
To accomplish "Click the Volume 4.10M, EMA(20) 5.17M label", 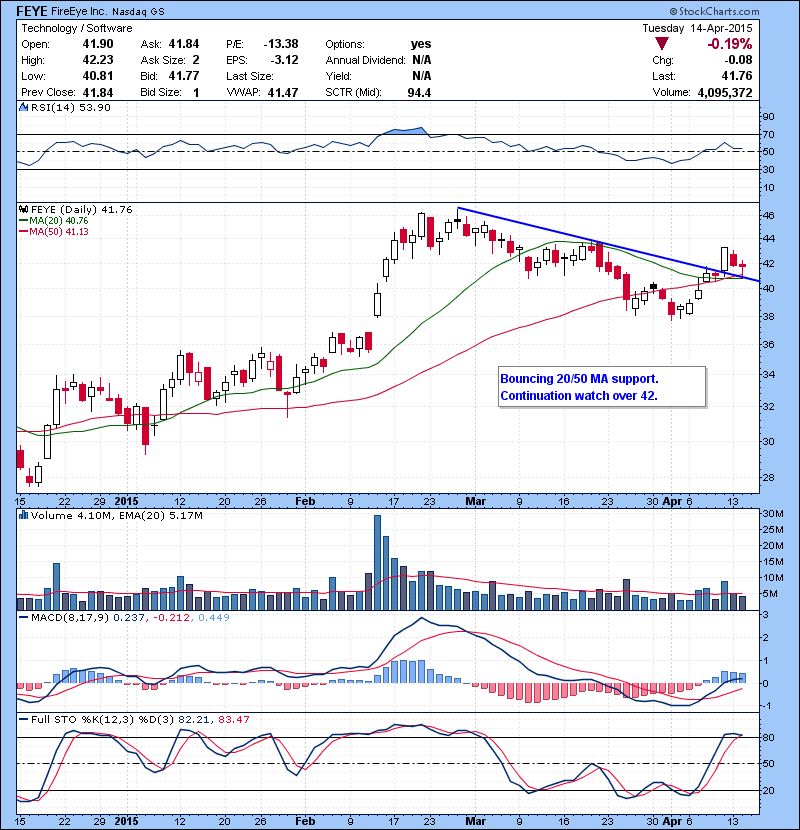I will pyautogui.click(x=116, y=515).
